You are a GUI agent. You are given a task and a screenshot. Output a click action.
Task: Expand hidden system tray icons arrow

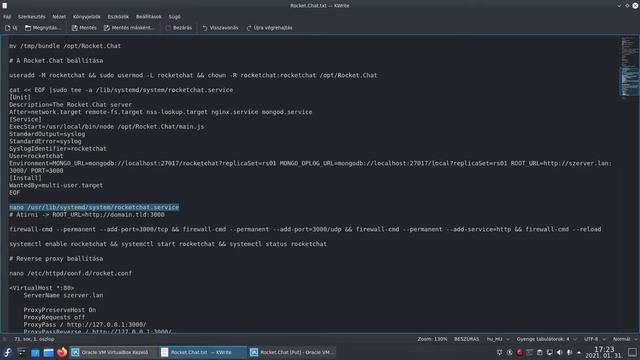[579, 352]
